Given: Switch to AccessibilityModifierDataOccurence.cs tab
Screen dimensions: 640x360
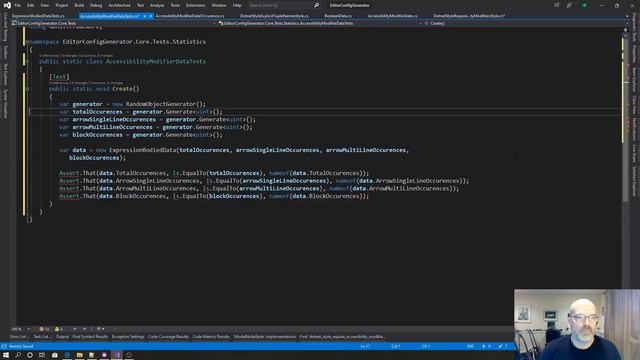Looking at the screenshot, I should tap(190, 16).
